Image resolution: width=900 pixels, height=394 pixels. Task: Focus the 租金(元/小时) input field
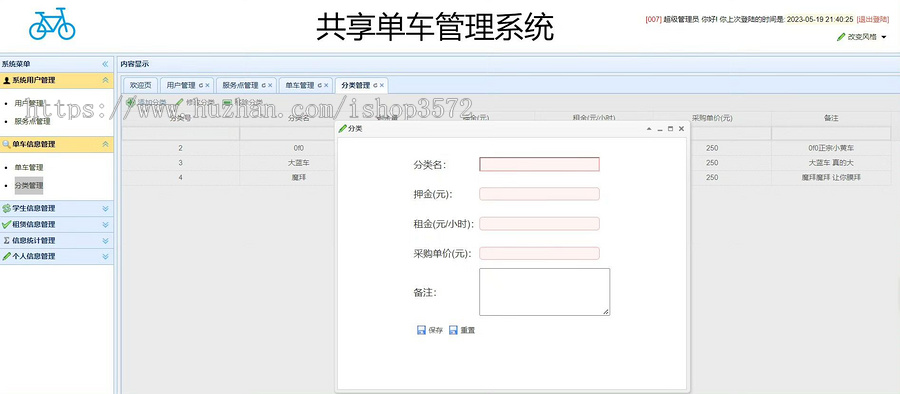click(539, 223)
